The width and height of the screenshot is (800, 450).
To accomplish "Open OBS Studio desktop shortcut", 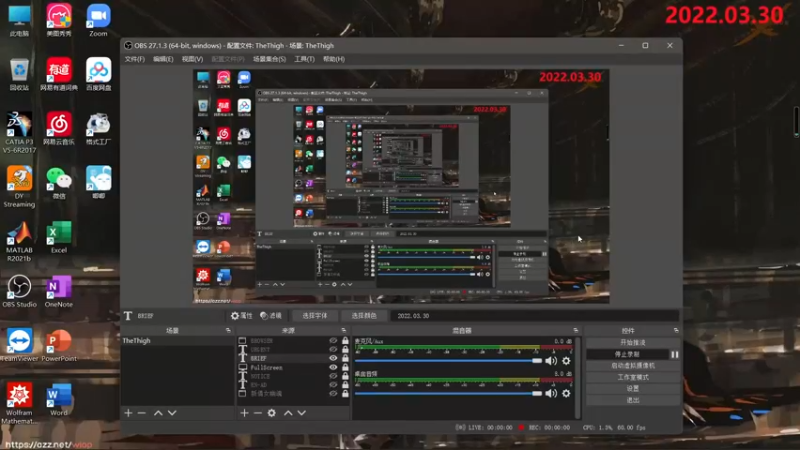I will (19, 291).
